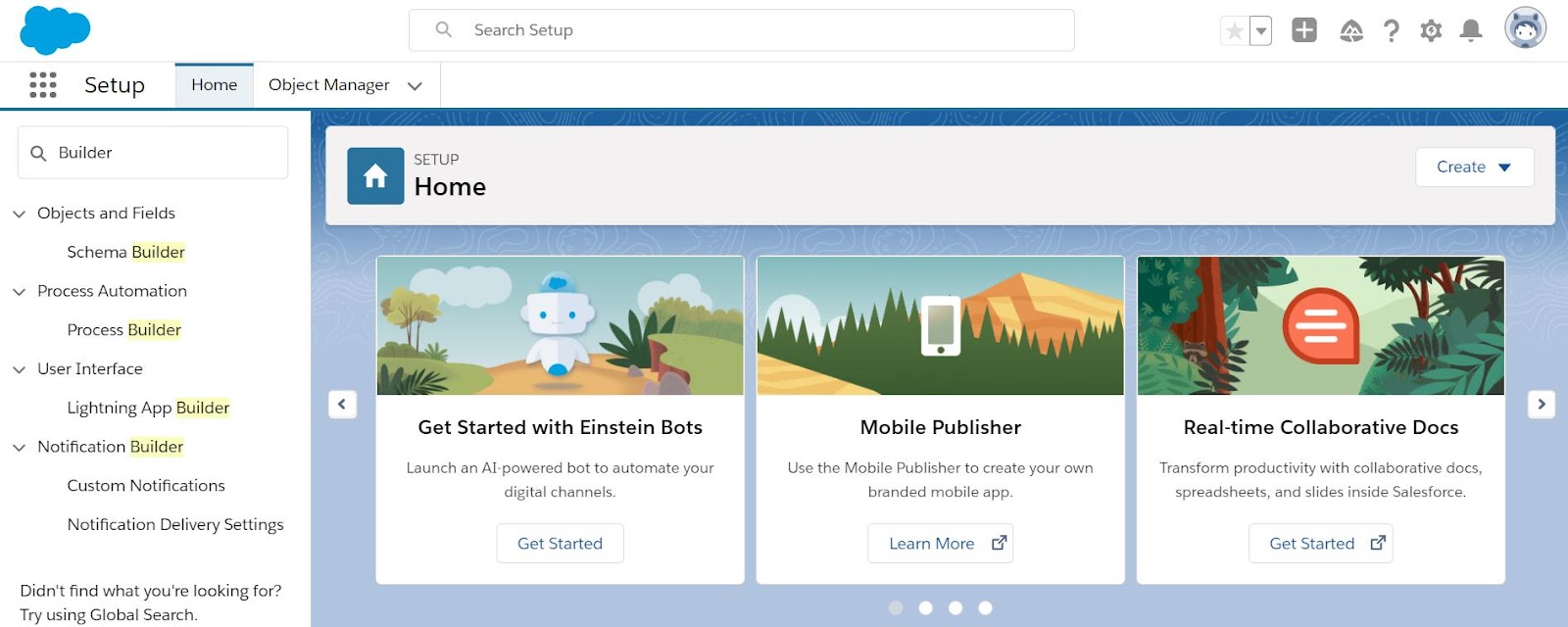Select the first carousel page dot
1568x627 pixels.
[896, 608]
